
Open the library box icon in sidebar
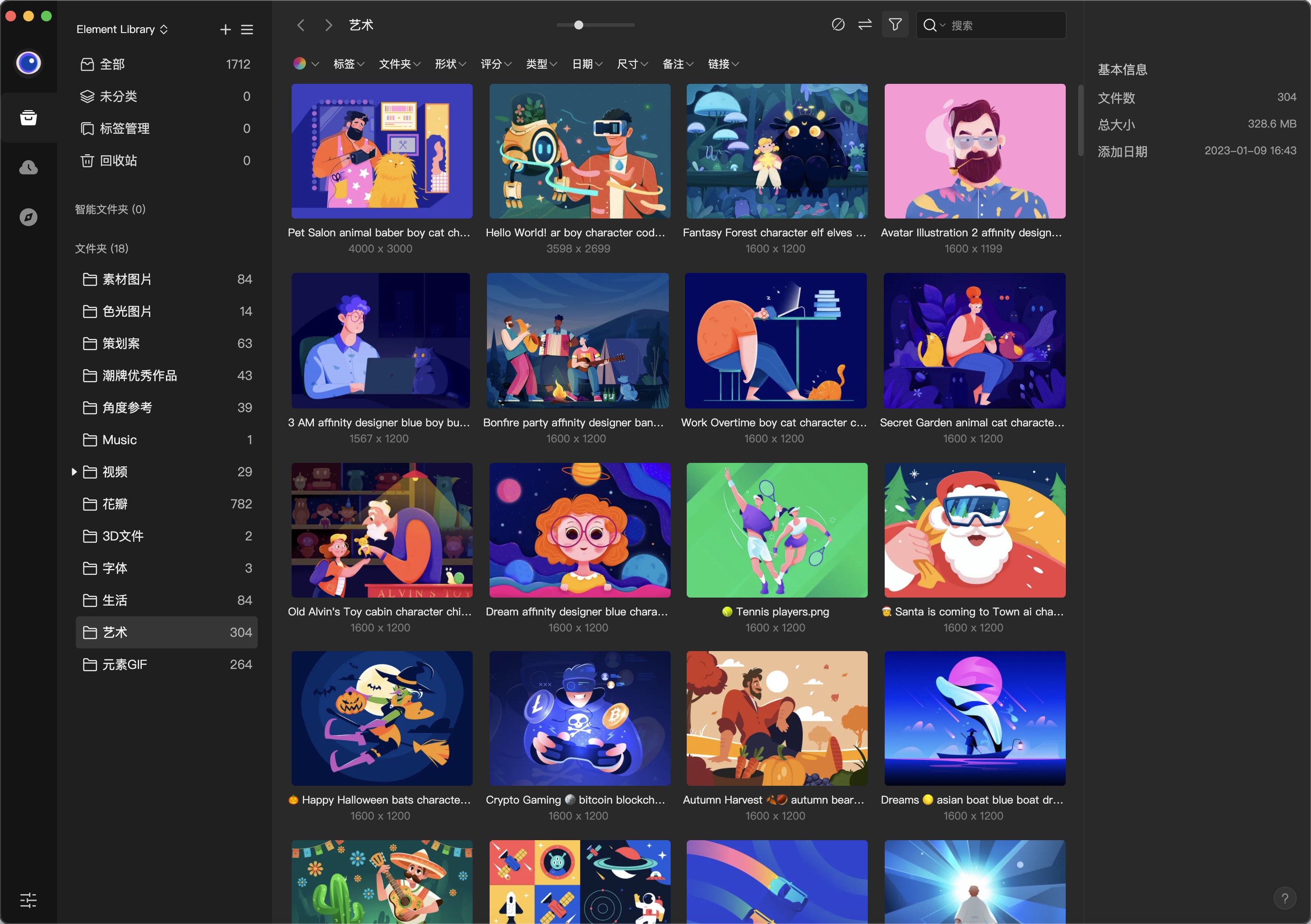click(x=28, y=118)
